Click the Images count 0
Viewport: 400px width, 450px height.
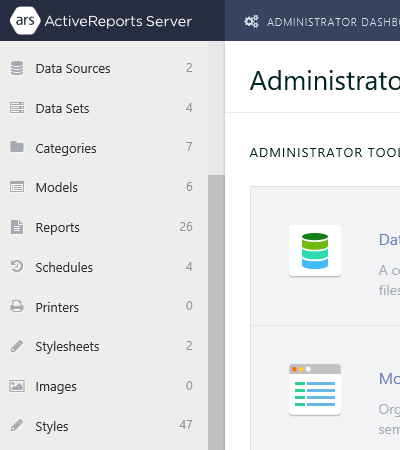click(x=189, y=386)
